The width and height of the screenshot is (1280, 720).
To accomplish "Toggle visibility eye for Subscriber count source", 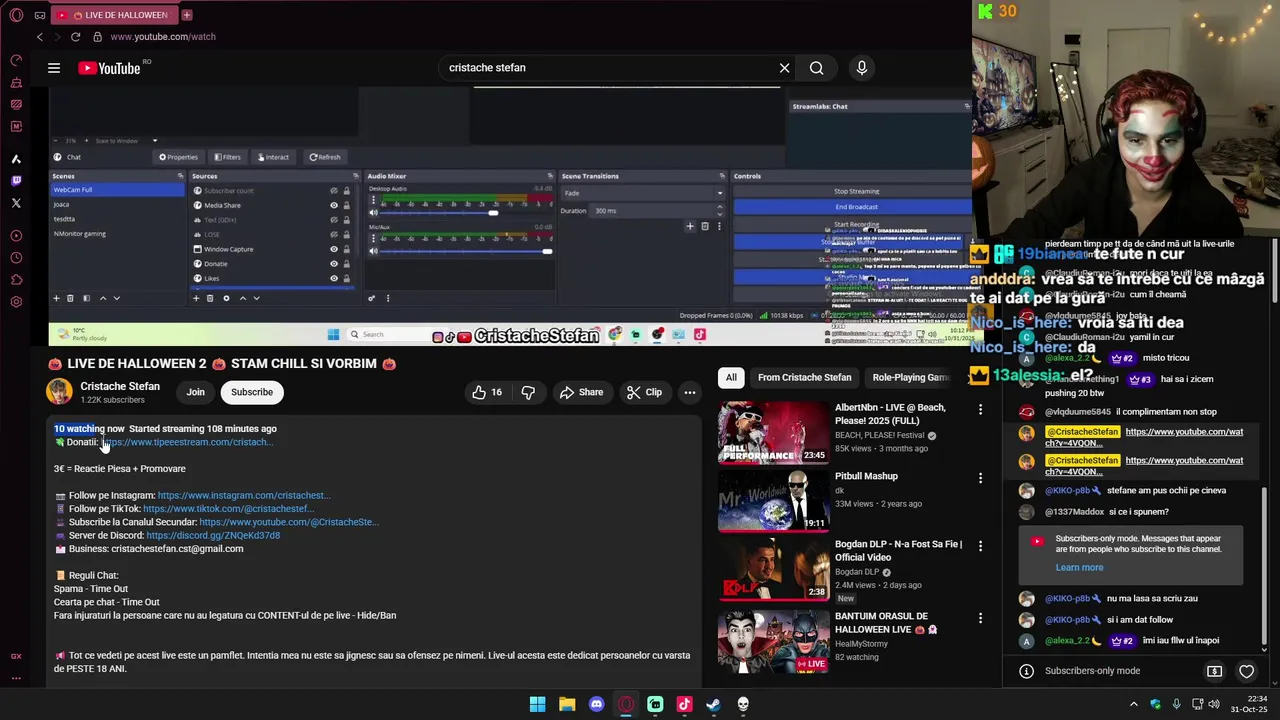I will pyautogui.click(x=334, y=191).
